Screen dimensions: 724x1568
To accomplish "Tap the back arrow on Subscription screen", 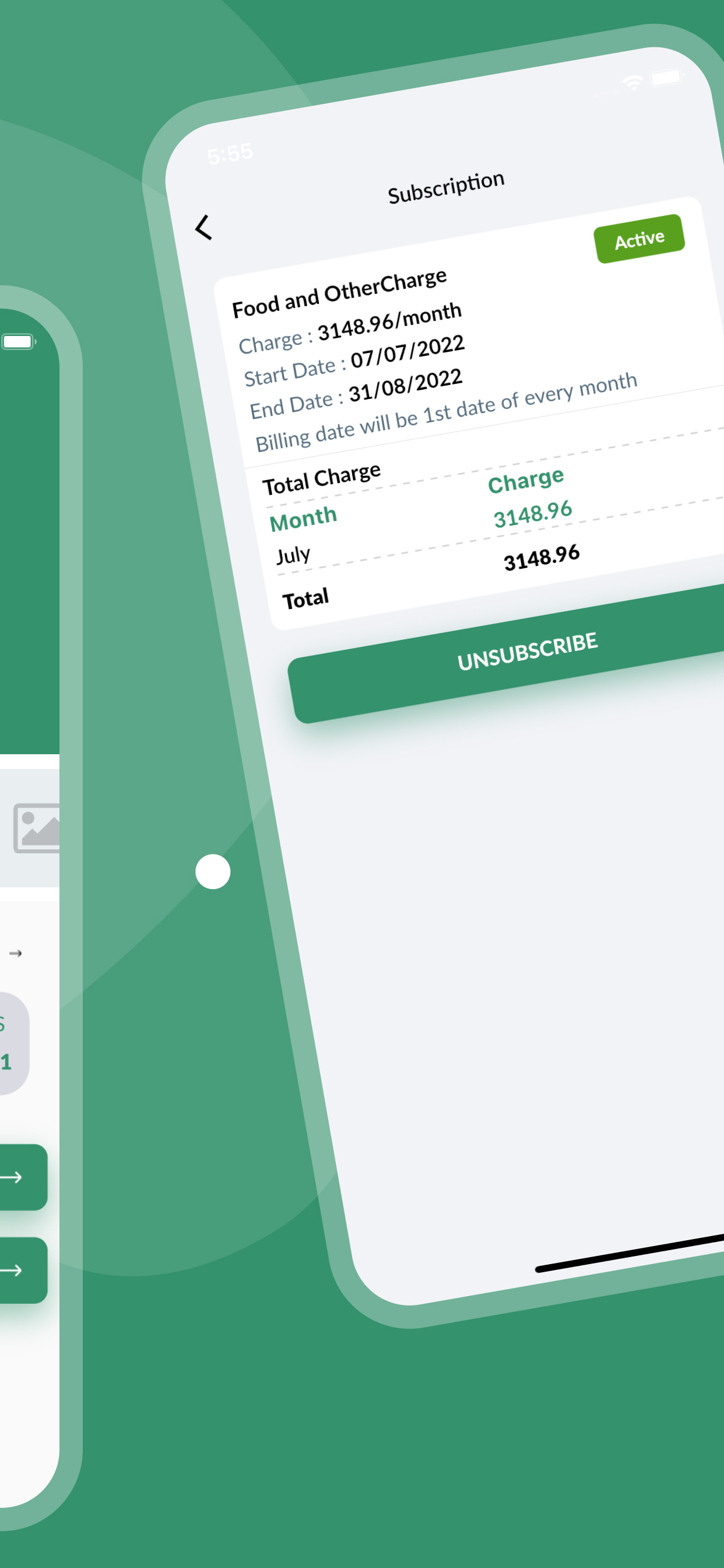I will [204, 227].
